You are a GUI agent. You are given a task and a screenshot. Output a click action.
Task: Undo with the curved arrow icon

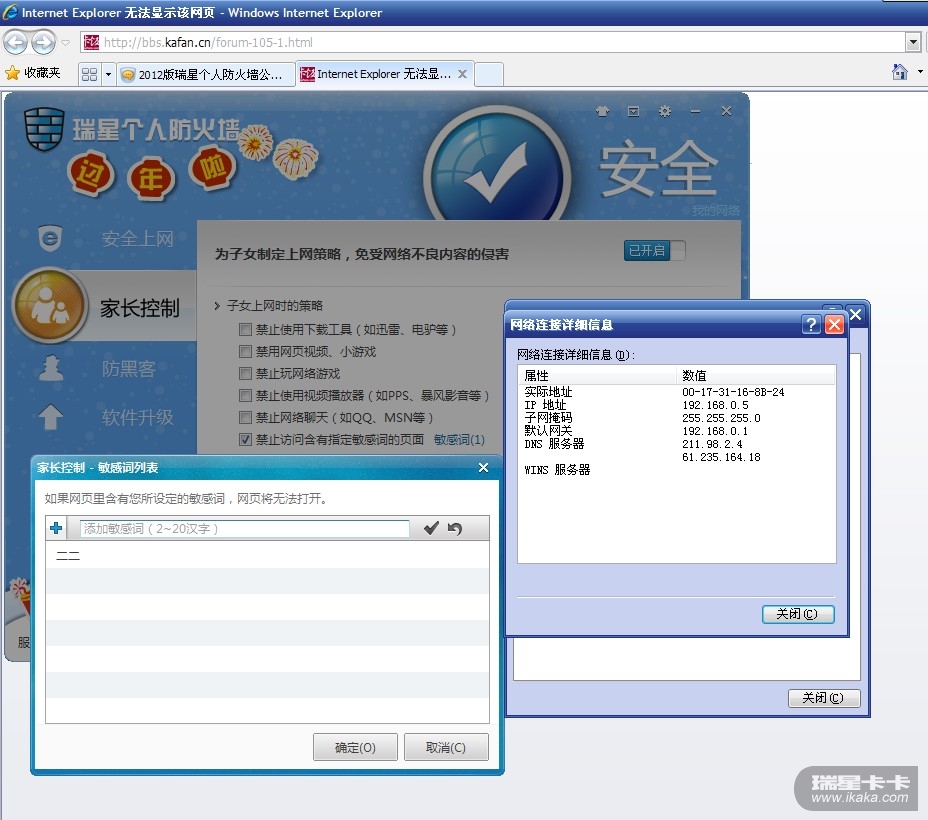click(x=455, y=528)
